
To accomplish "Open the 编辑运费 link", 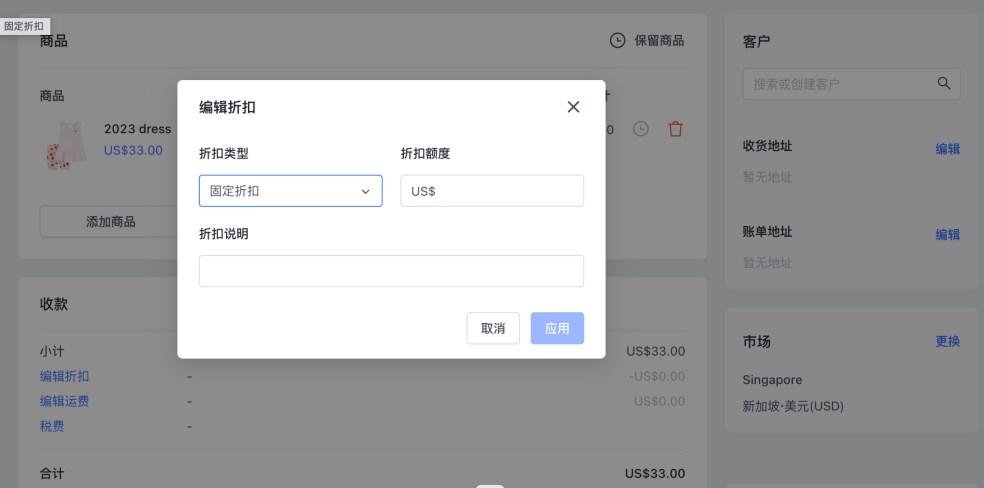I will [x=65, y=401].
